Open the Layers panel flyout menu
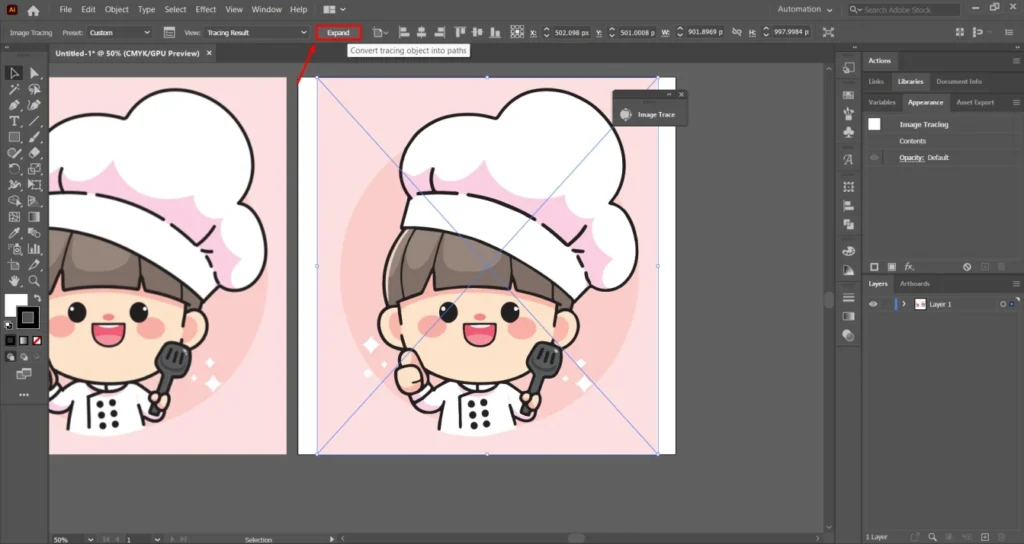This screenshot has height=544, width=1024. [1016, 284]
